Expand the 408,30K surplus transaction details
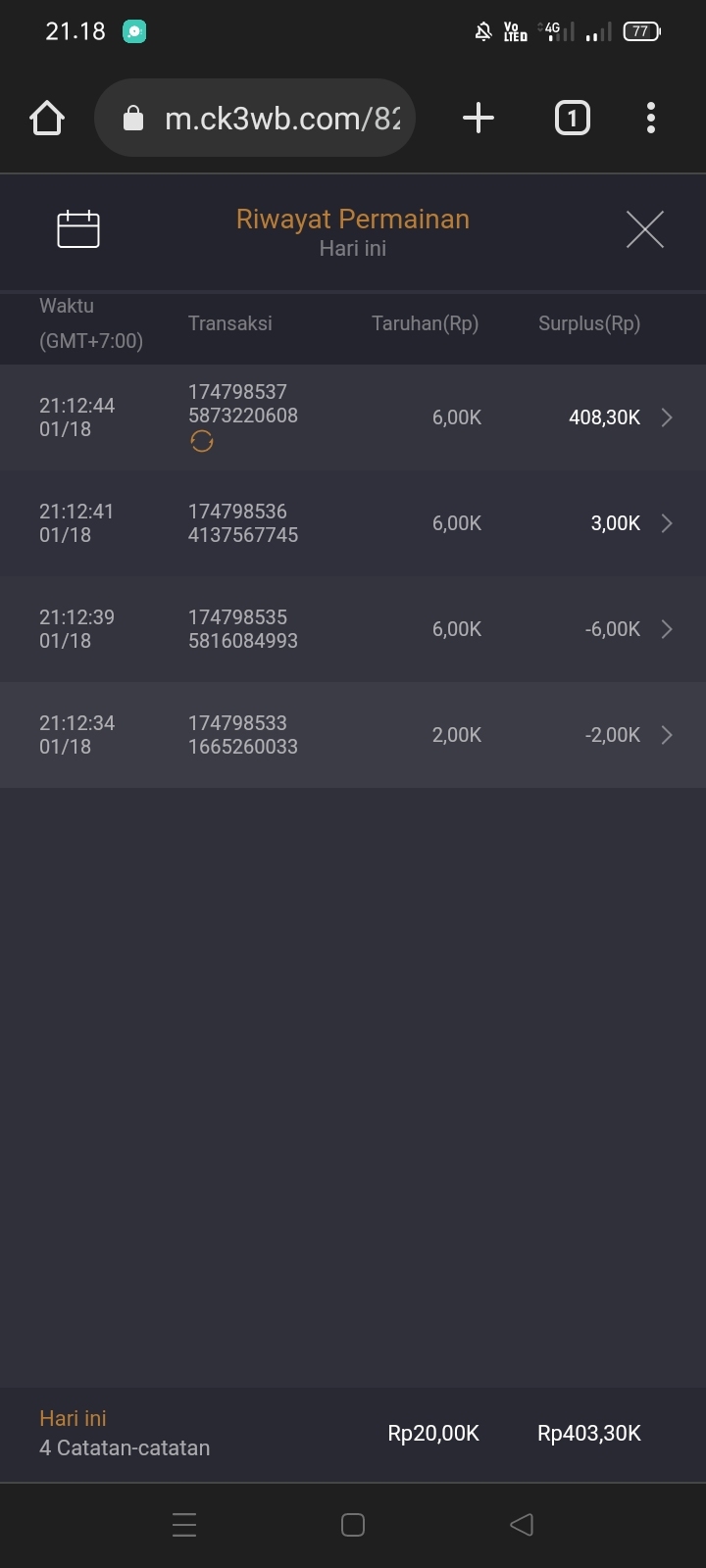Viewport: 706px width, 1568px height. 667,417
